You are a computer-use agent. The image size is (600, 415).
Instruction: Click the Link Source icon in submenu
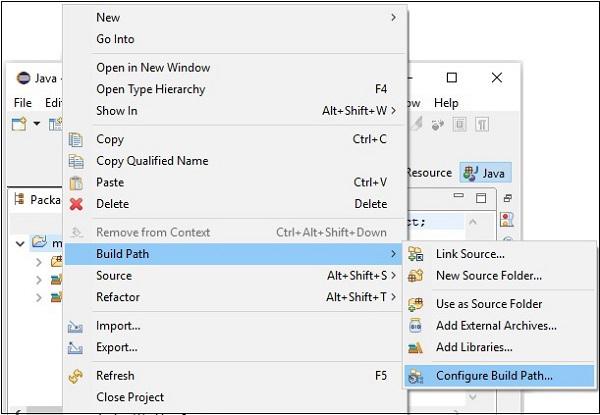417,254
